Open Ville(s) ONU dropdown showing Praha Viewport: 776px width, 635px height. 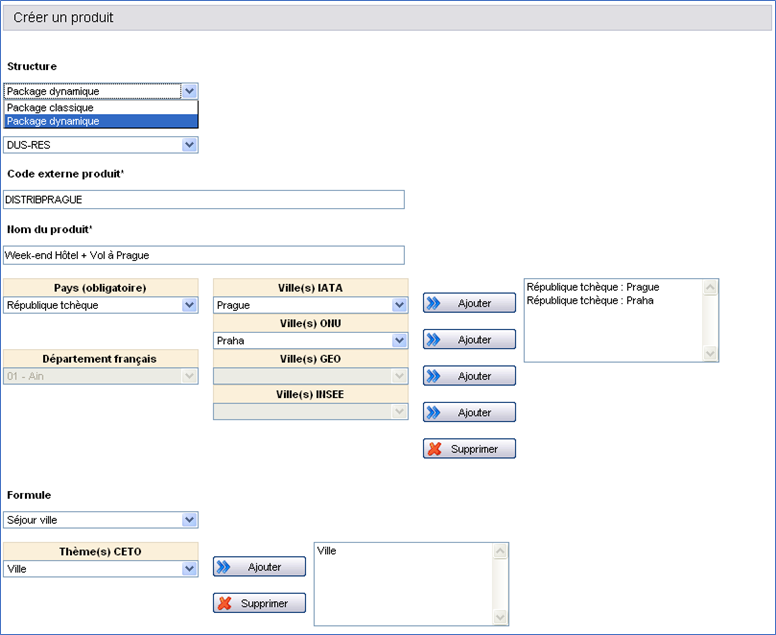pos(400,341)
